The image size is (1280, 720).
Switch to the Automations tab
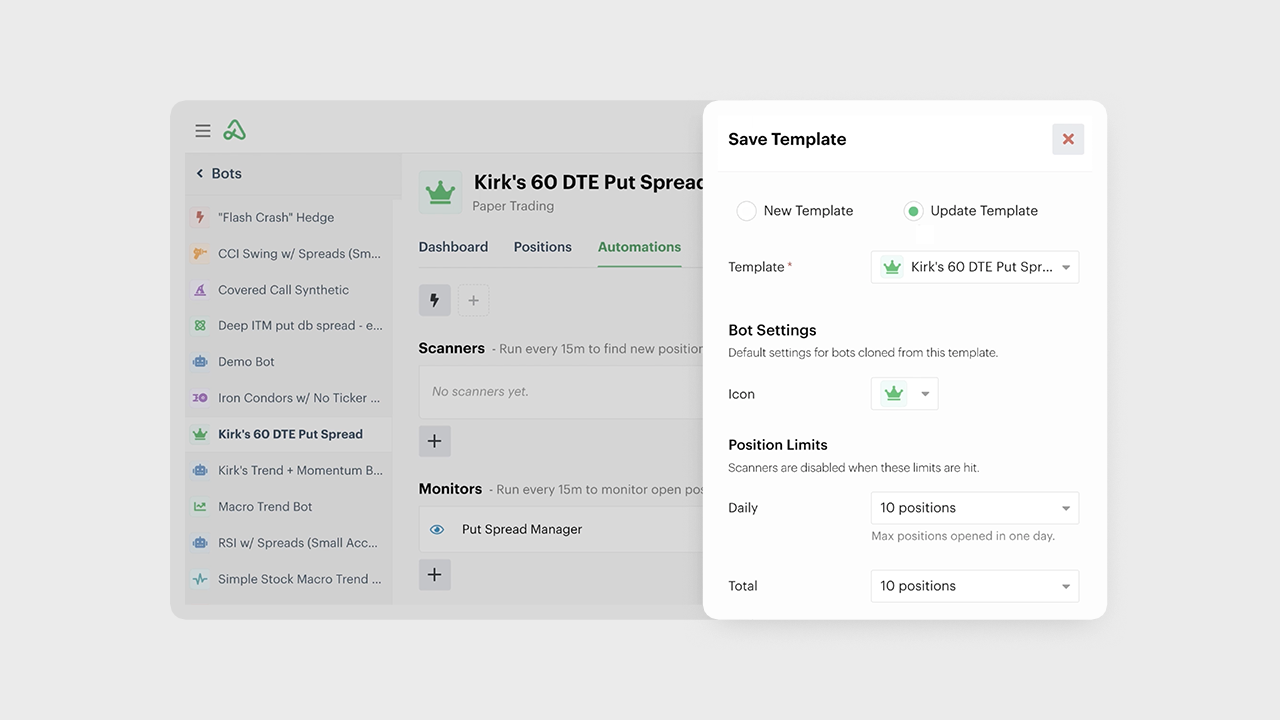click(x=639, y=247)
